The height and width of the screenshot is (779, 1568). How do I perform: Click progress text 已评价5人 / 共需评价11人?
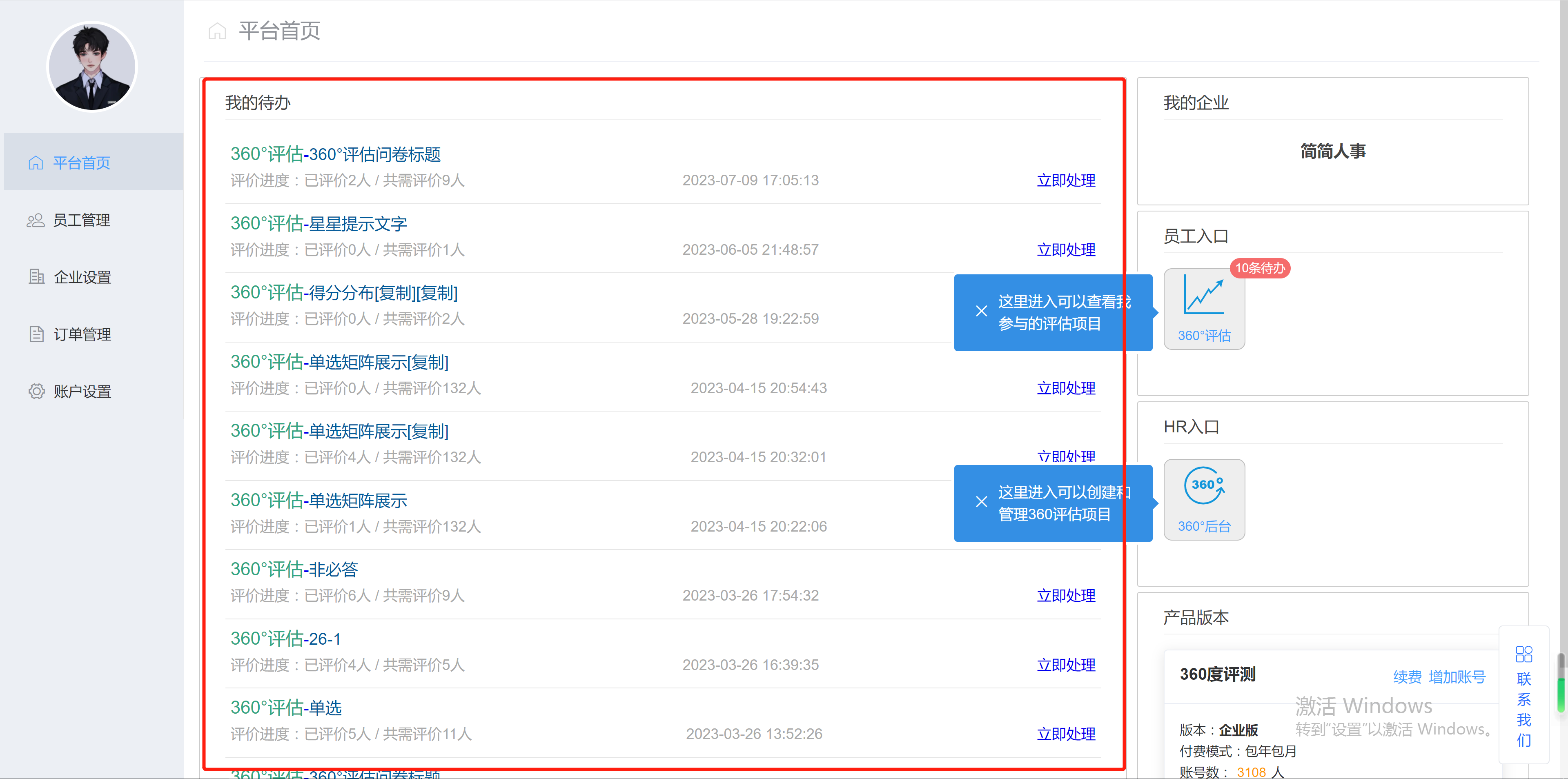(388, 734)
